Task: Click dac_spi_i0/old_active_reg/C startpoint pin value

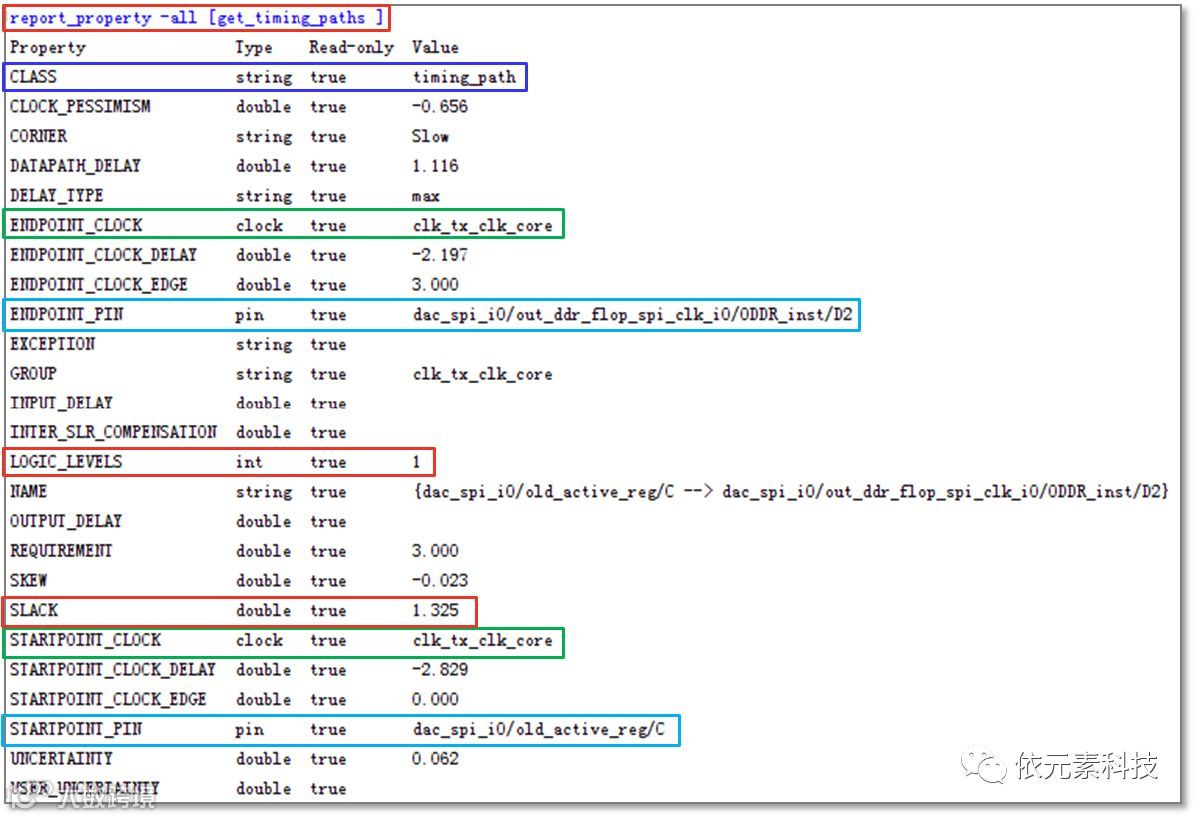Action: [x=538, y=729]
